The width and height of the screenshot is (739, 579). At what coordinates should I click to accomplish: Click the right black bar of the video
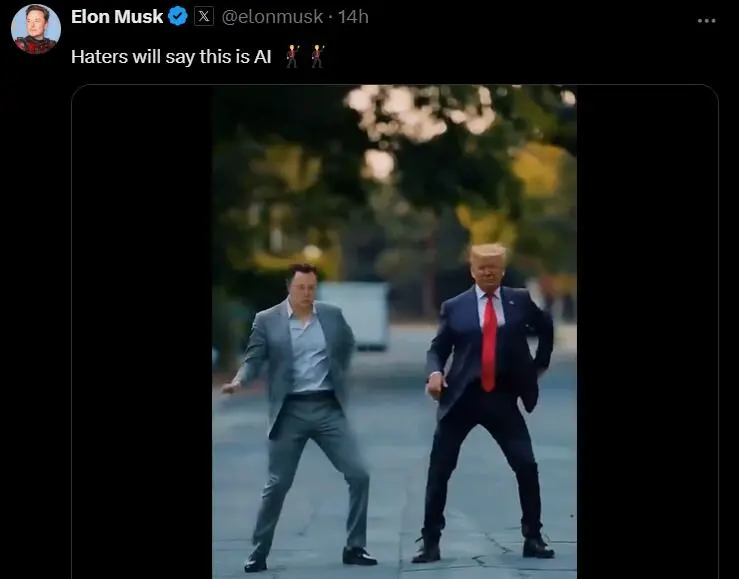coord(646,331)
